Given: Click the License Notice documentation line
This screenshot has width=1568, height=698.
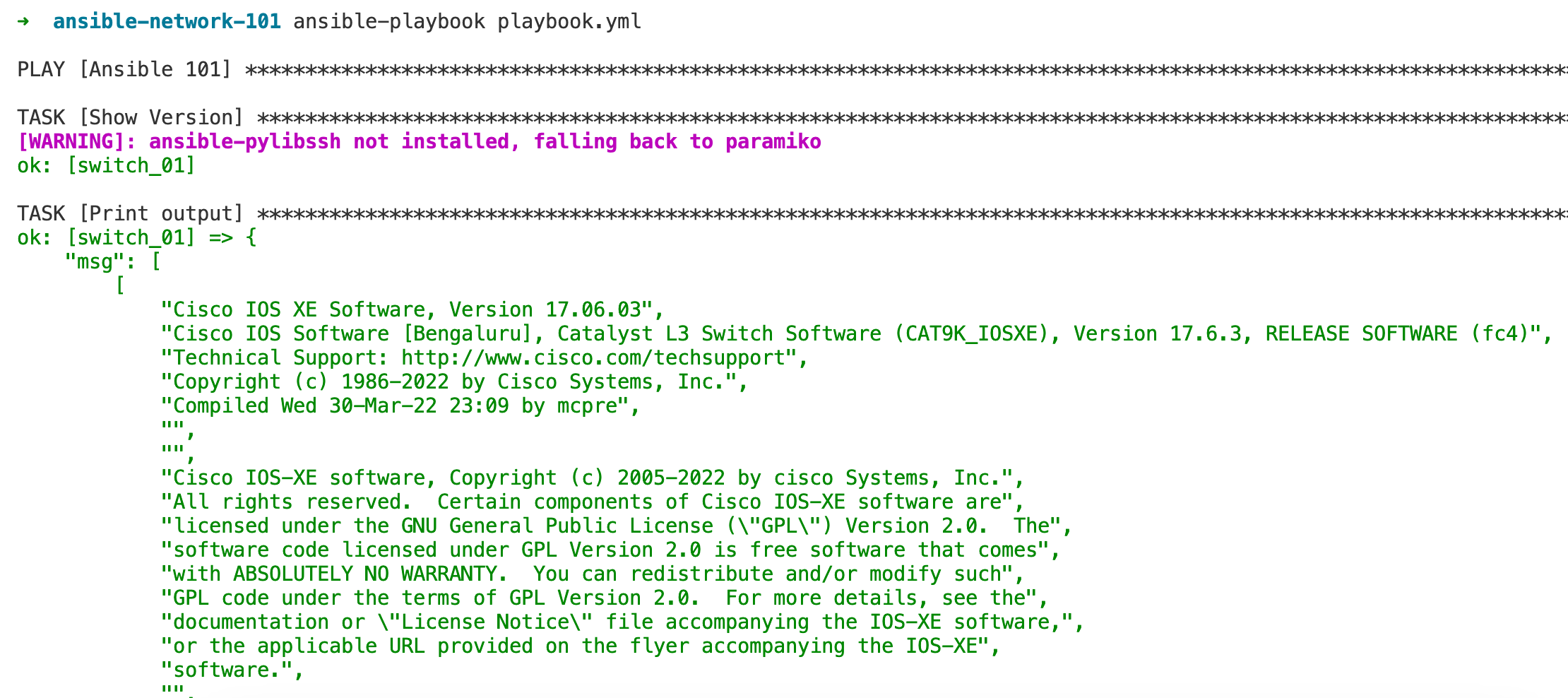Looking at the screenshot, I should 622,622.
